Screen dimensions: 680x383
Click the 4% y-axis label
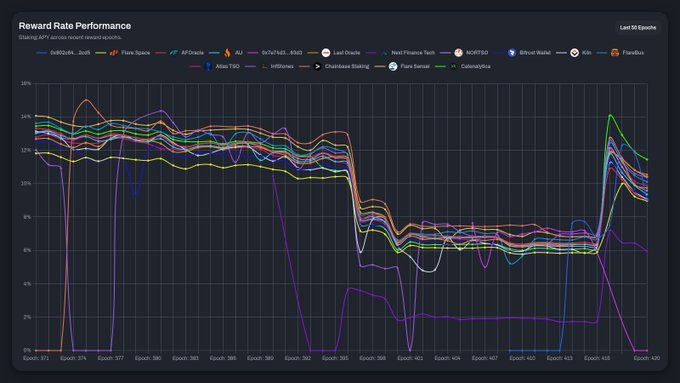27,284
